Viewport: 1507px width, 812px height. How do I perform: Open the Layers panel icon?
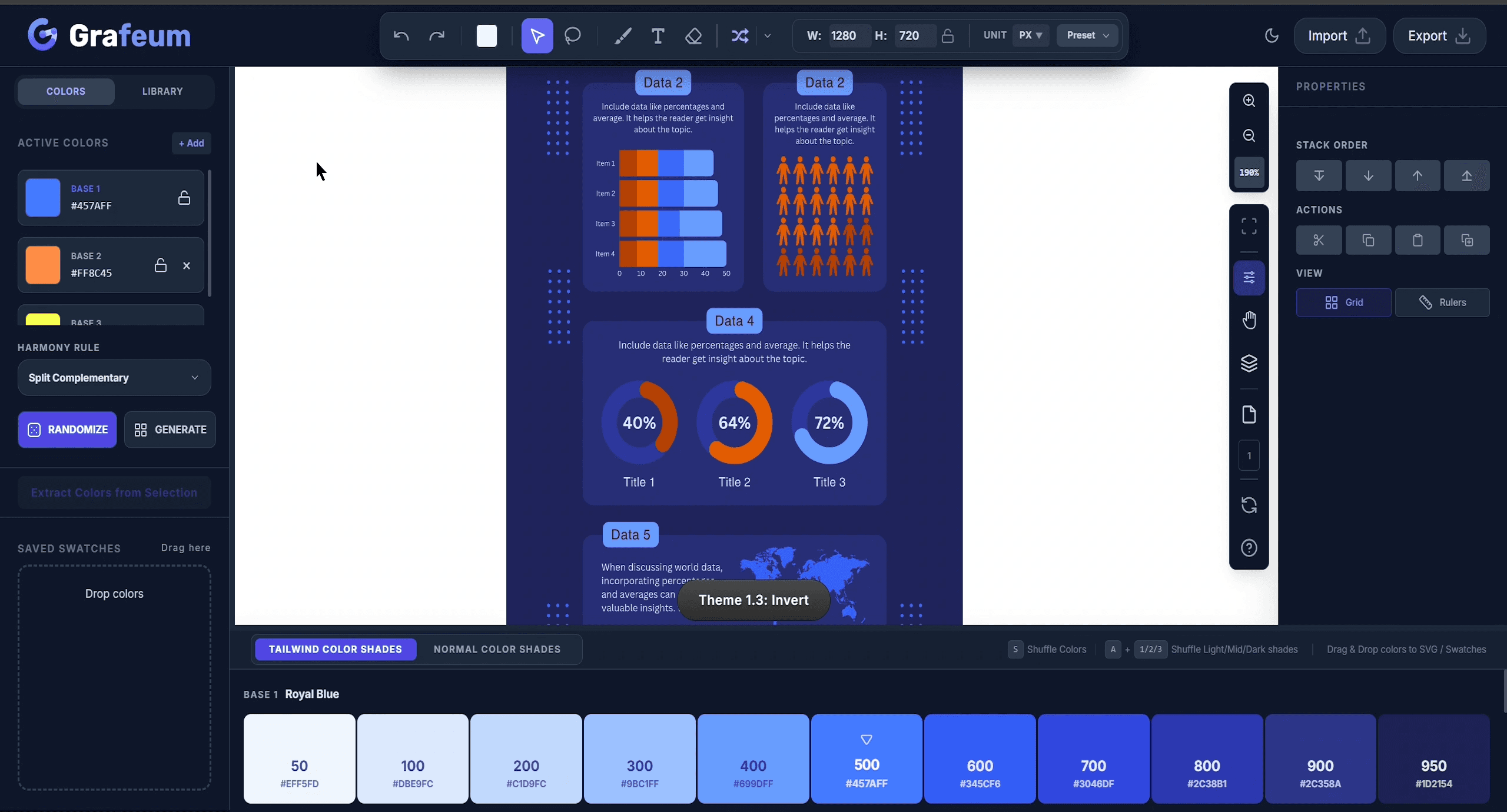(1249, 364)
